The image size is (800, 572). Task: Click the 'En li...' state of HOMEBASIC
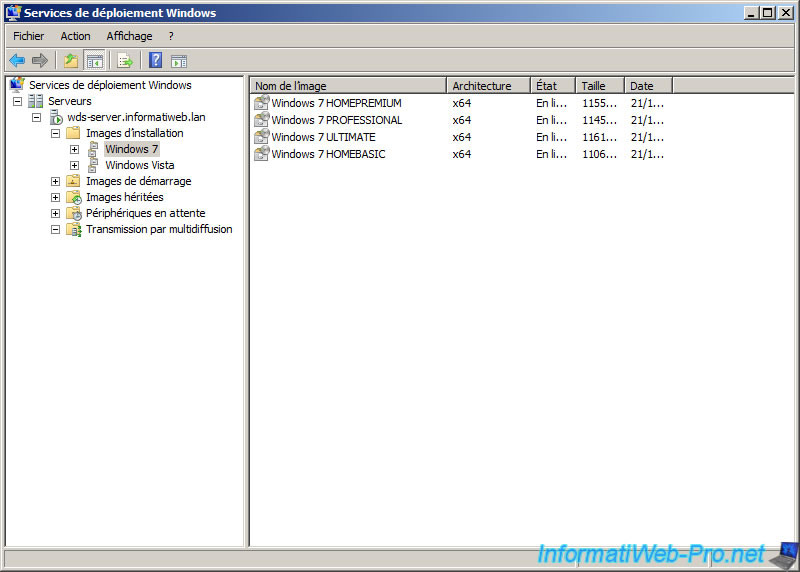552,154
